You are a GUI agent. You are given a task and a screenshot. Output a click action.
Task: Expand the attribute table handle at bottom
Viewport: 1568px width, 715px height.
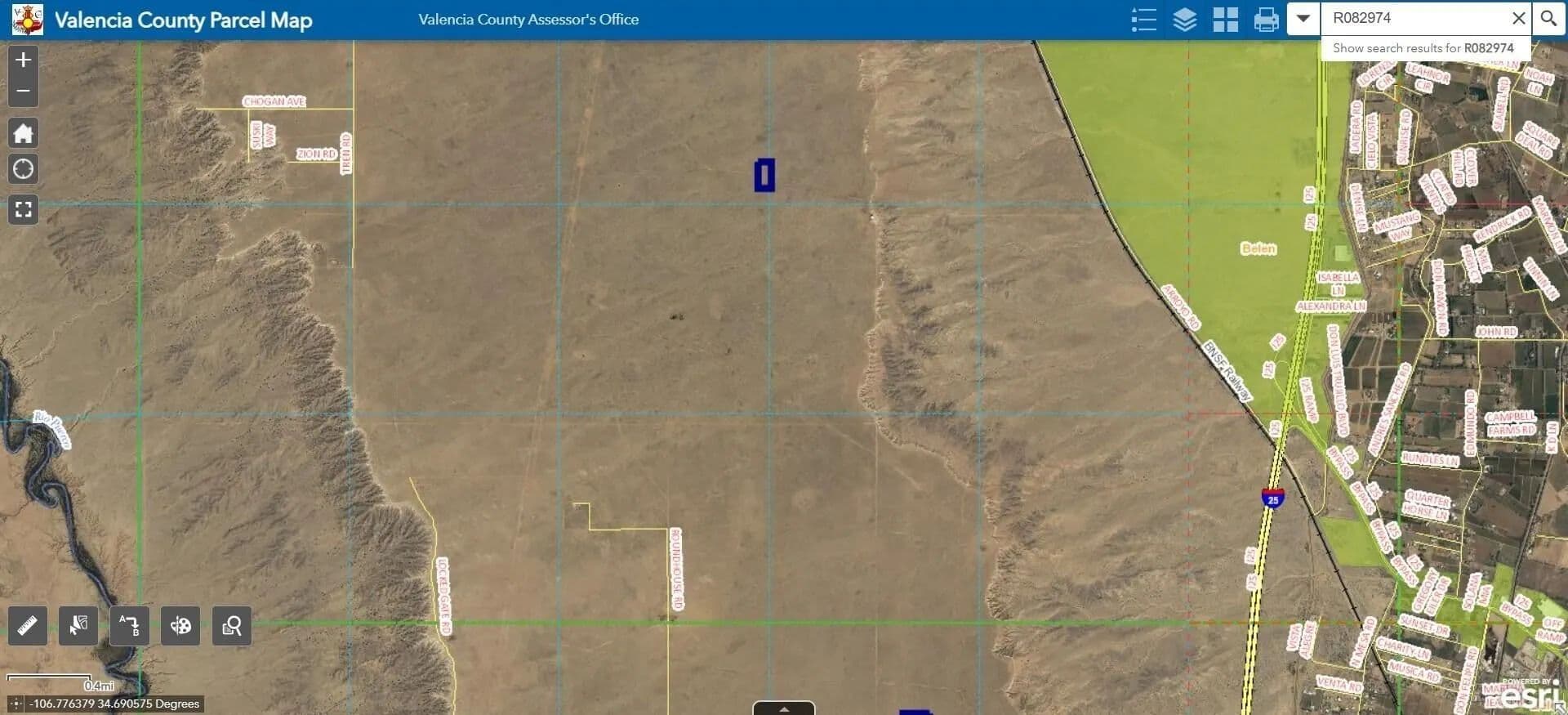(x=784, y=708)
